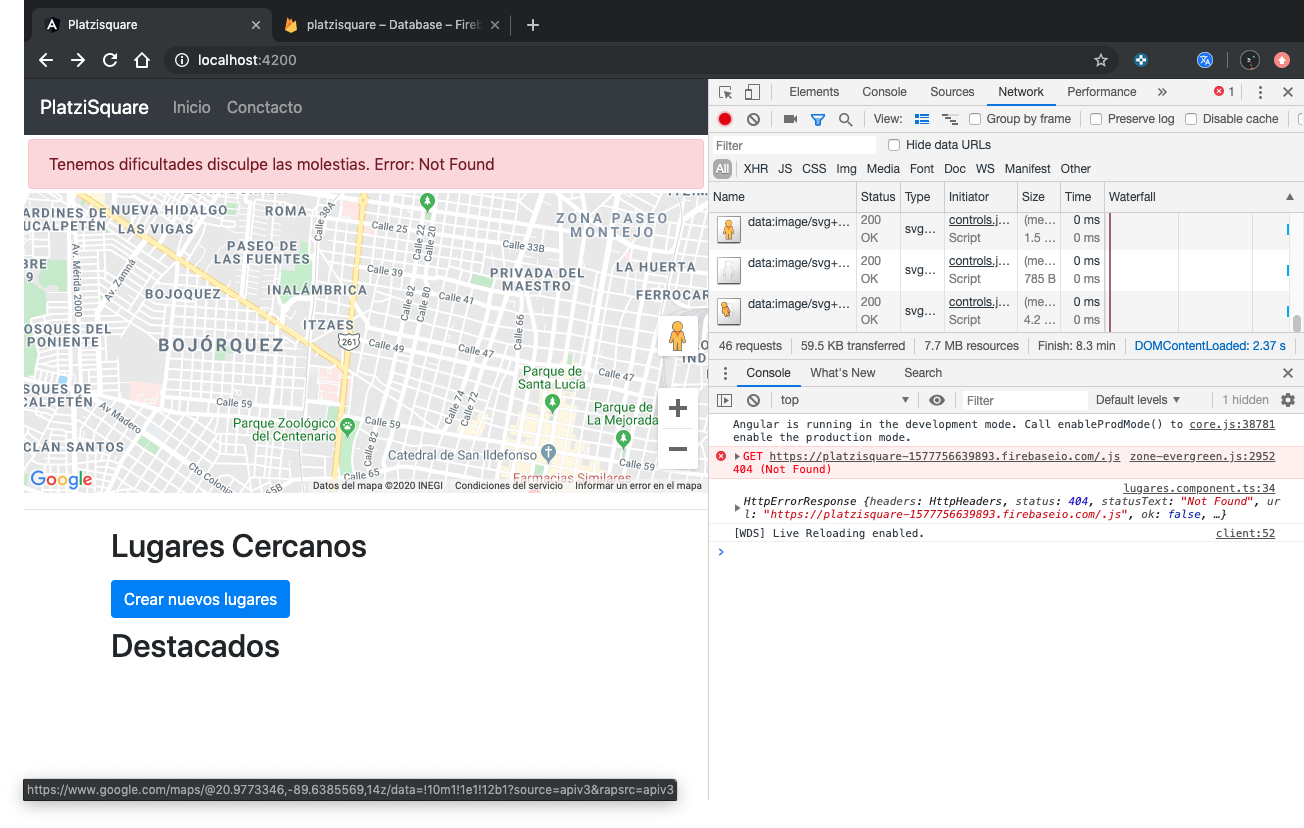The height and width of the screenshot is (828, 1304).
Task: Enable Disable cache checkbox
Action: pos(1191,119)
